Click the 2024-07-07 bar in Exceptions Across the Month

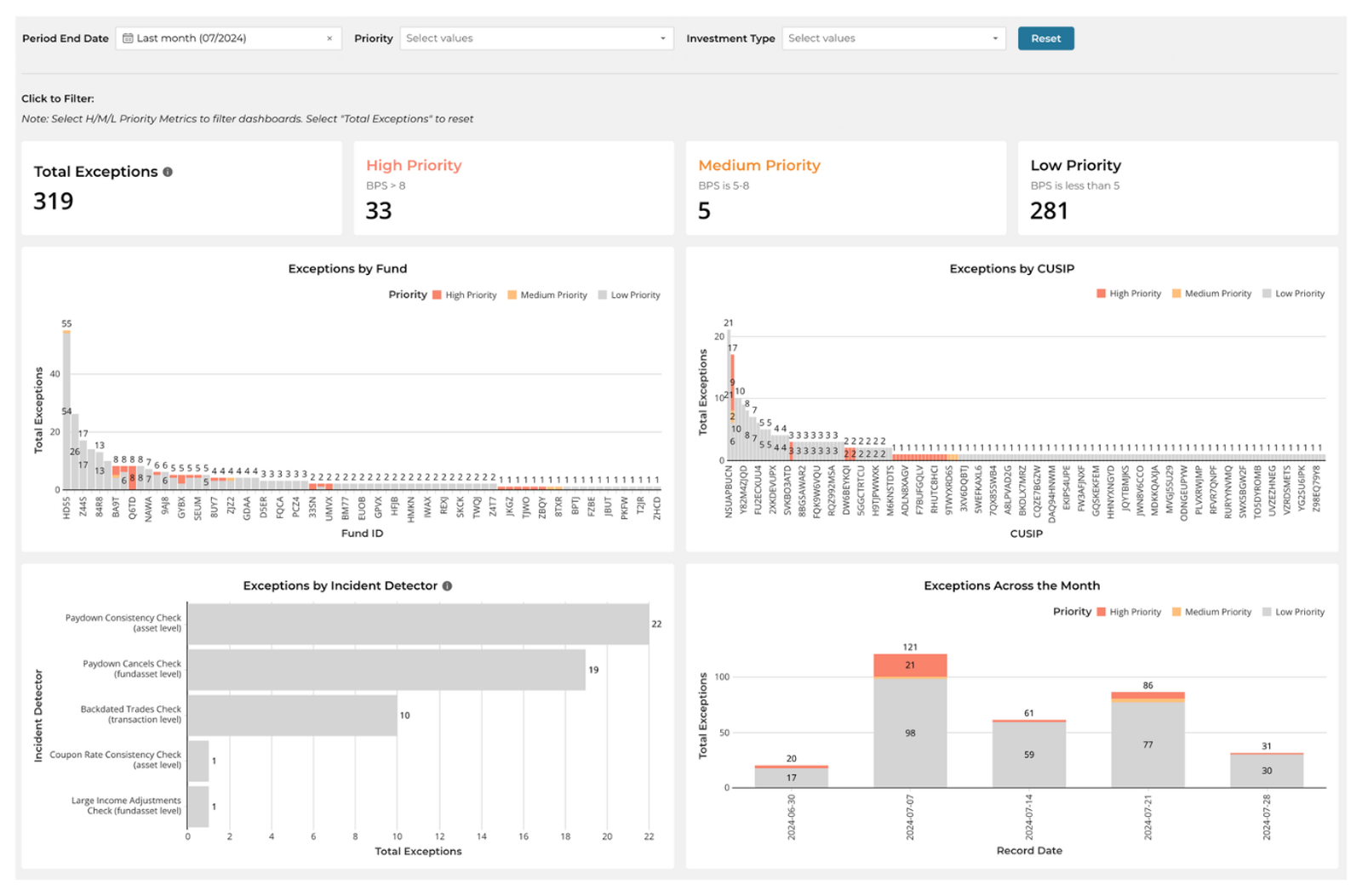coord(910,721)
